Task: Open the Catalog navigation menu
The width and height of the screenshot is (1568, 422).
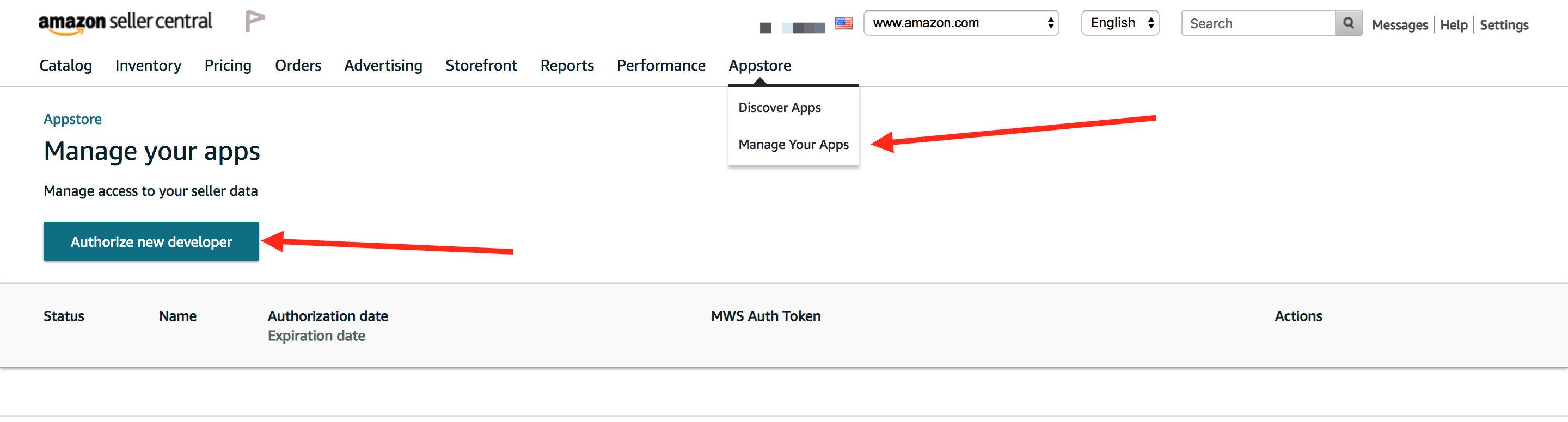Action: 66,66
